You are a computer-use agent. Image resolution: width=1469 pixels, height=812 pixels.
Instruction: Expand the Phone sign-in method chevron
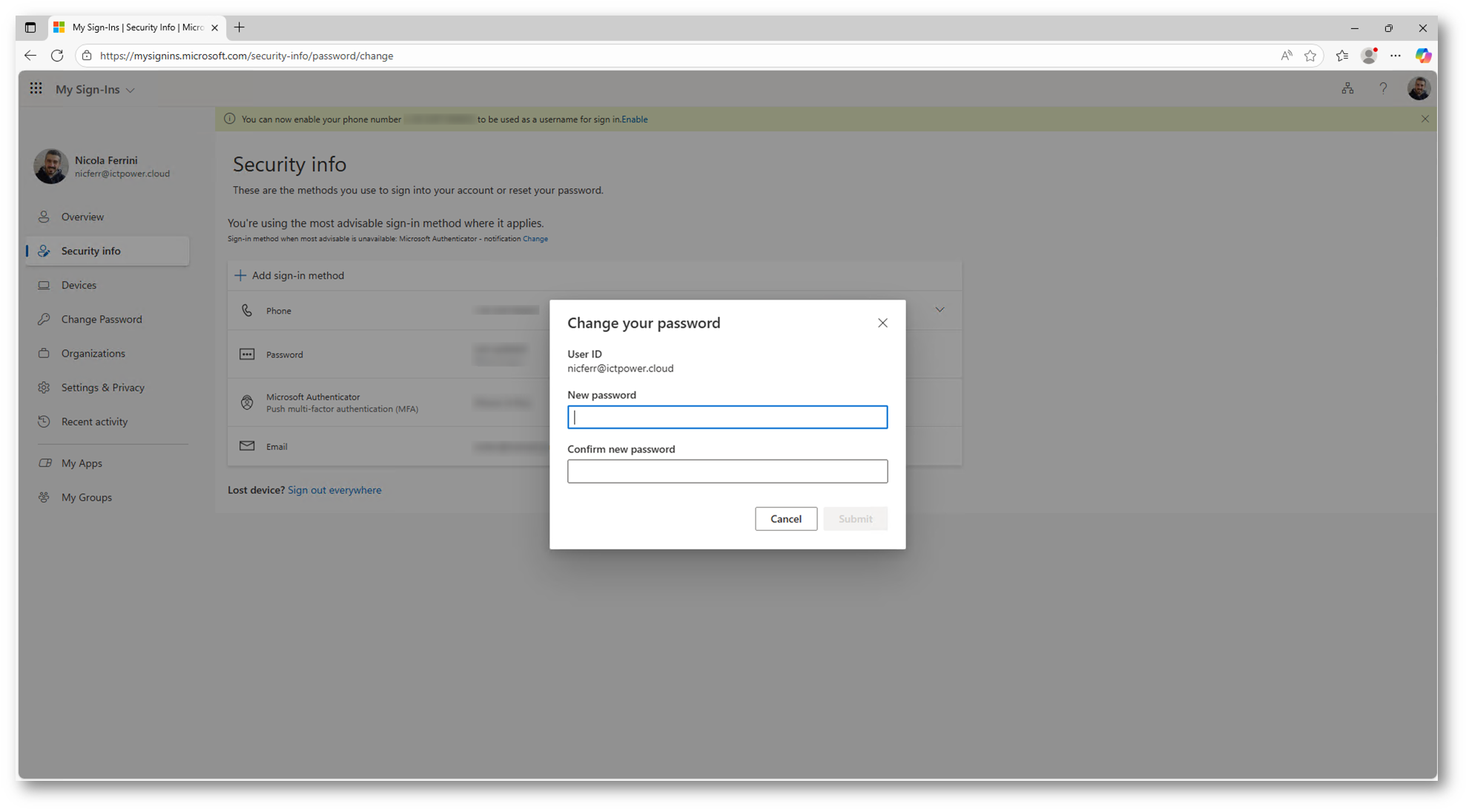(x=940, y=310)
